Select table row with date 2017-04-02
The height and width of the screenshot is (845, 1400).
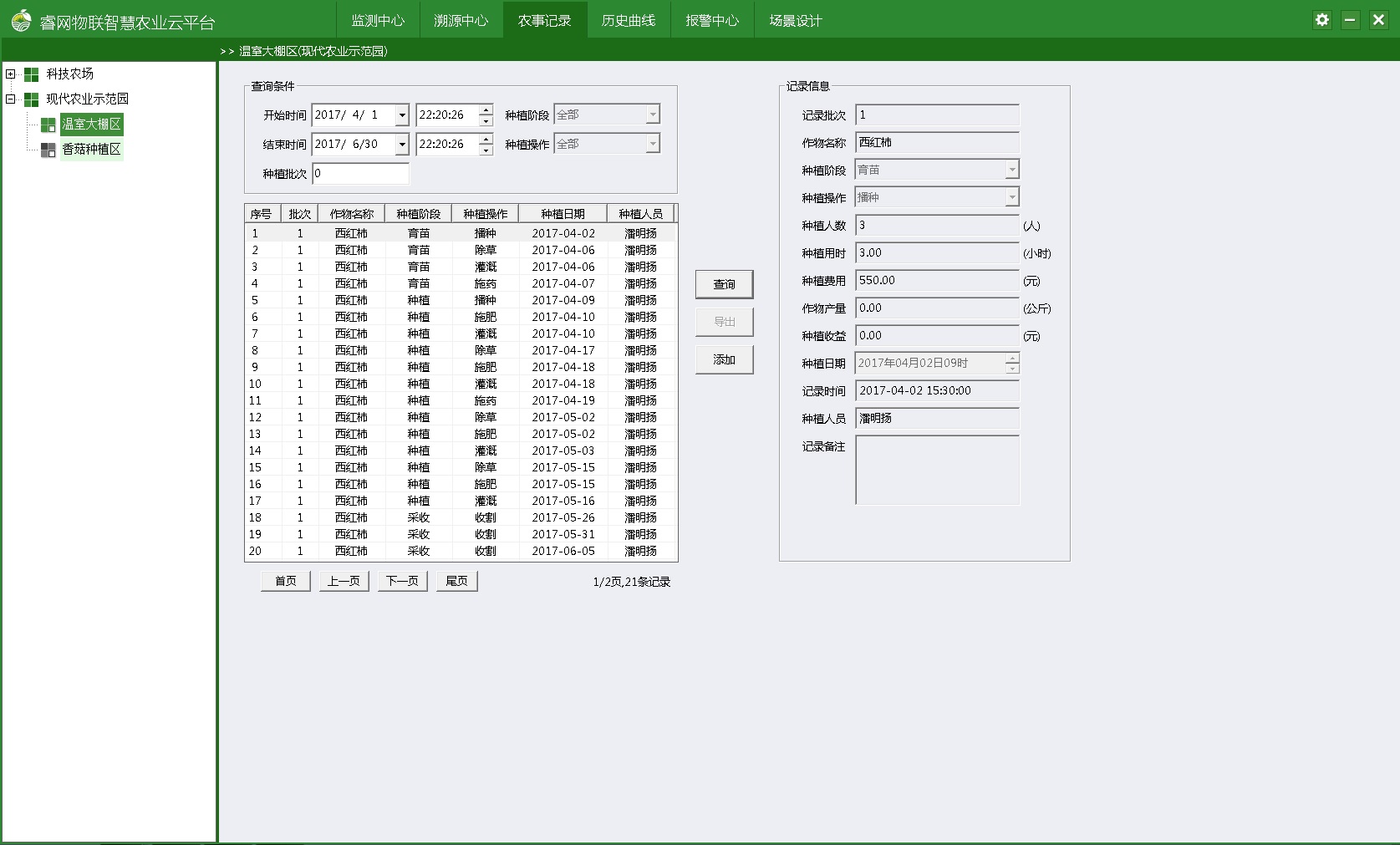[x=461, y=233]
